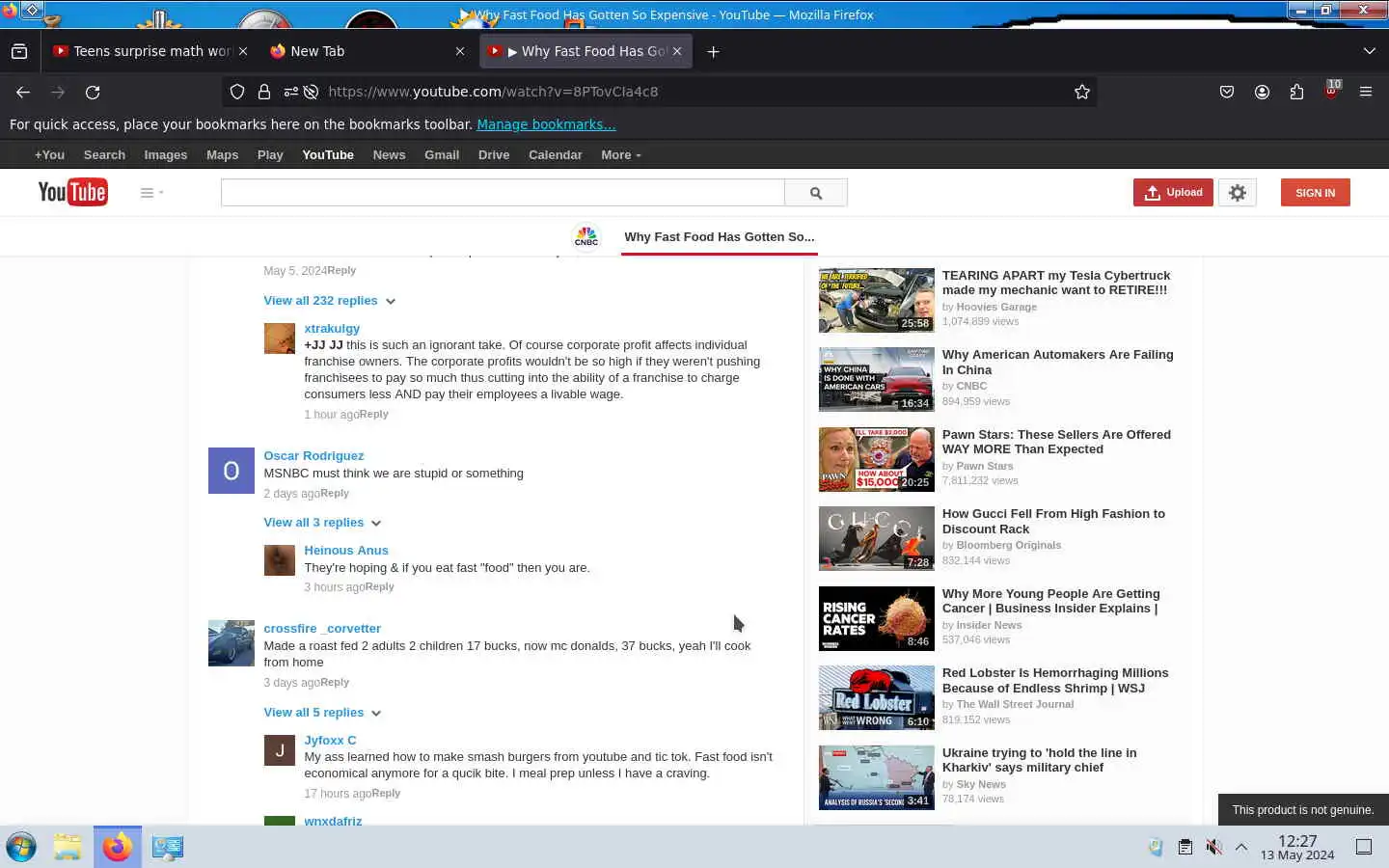Open Pawn Stars video title
This screenshot has width=1389, height=868.
coord(1056,442)
